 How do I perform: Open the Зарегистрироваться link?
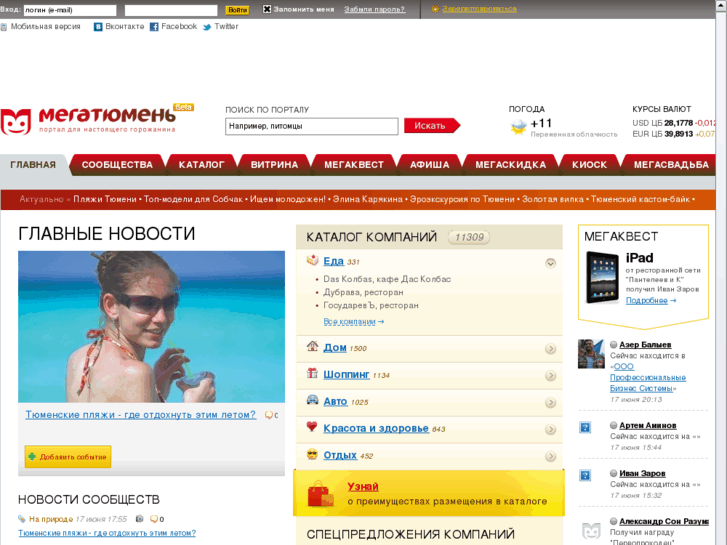tap(479, 9)
